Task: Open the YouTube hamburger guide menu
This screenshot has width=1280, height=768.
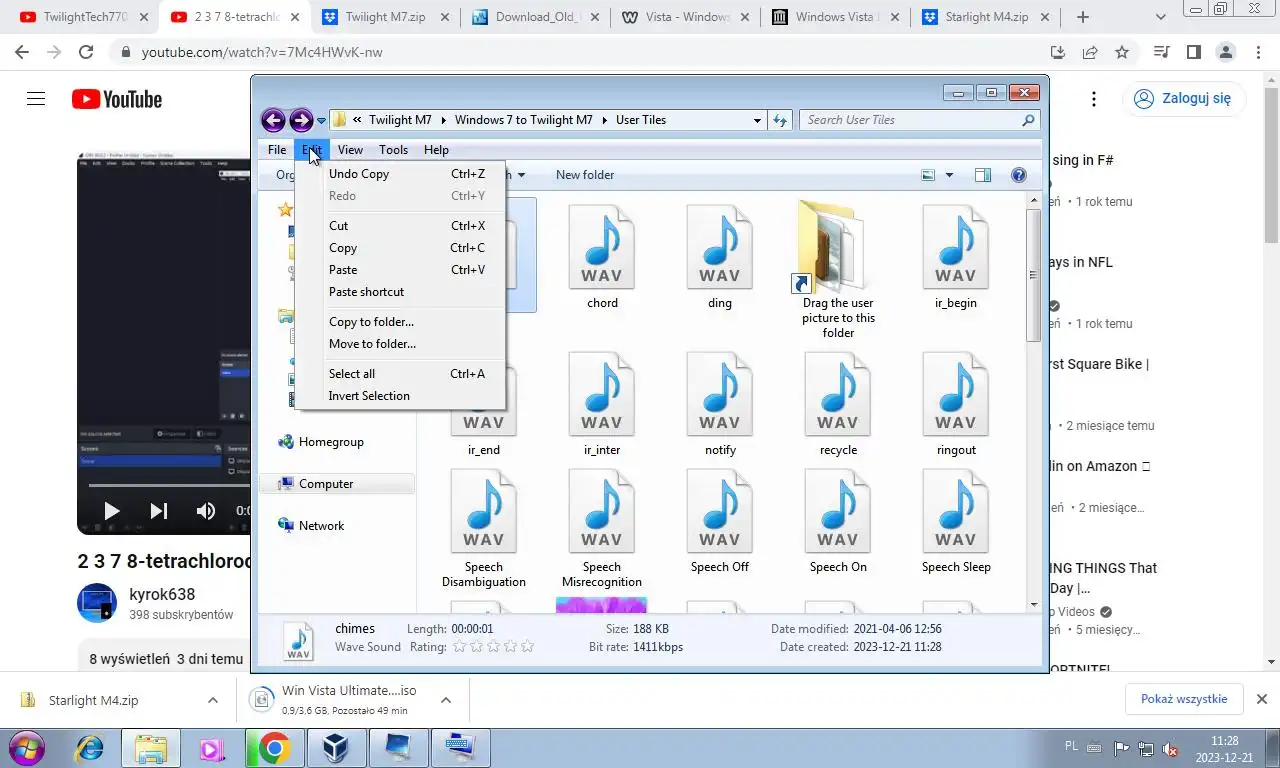Action: pyautogui.click(x=36, y=98)
